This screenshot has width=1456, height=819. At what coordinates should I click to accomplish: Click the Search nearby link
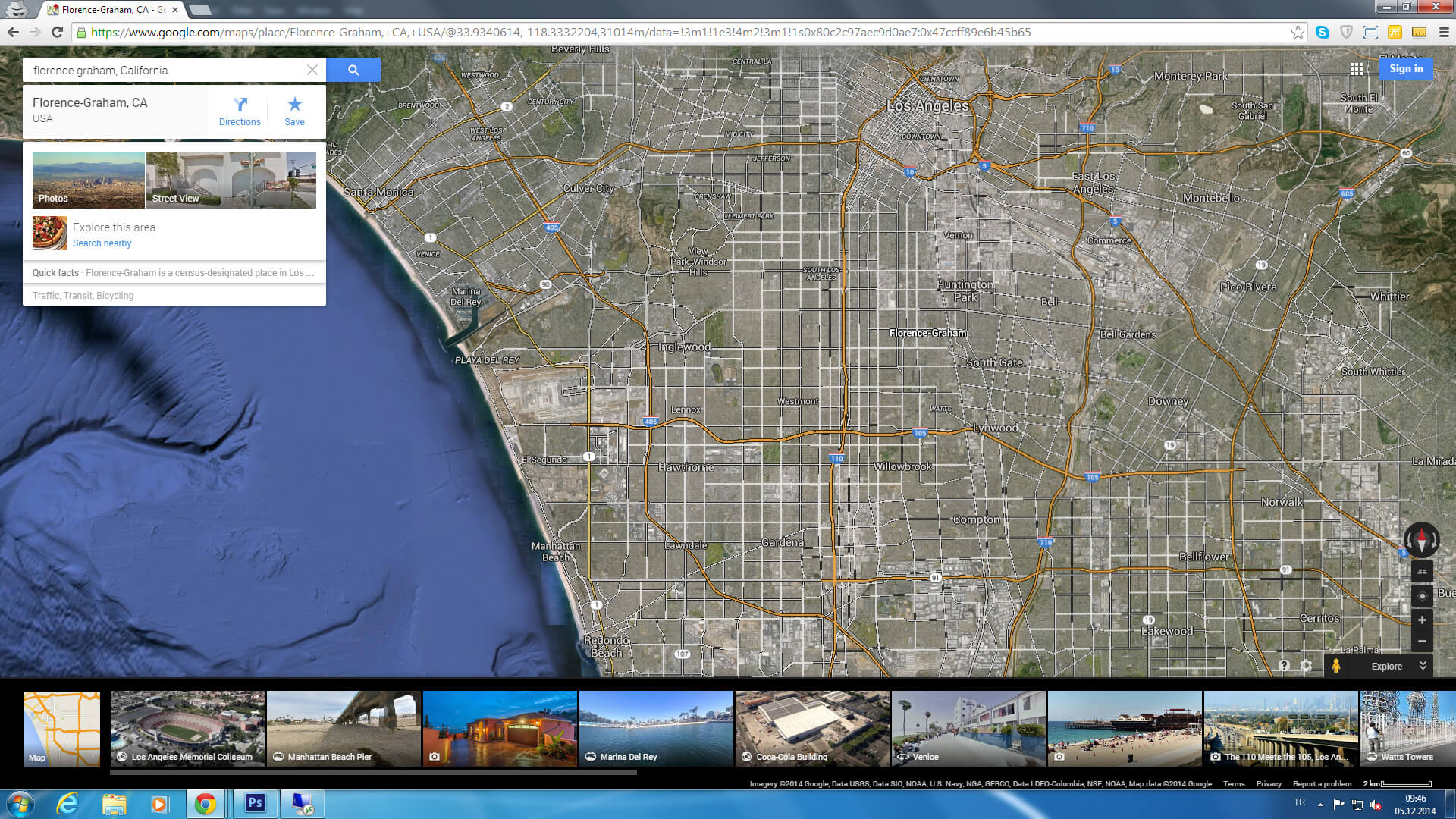(x=102, y=243)
